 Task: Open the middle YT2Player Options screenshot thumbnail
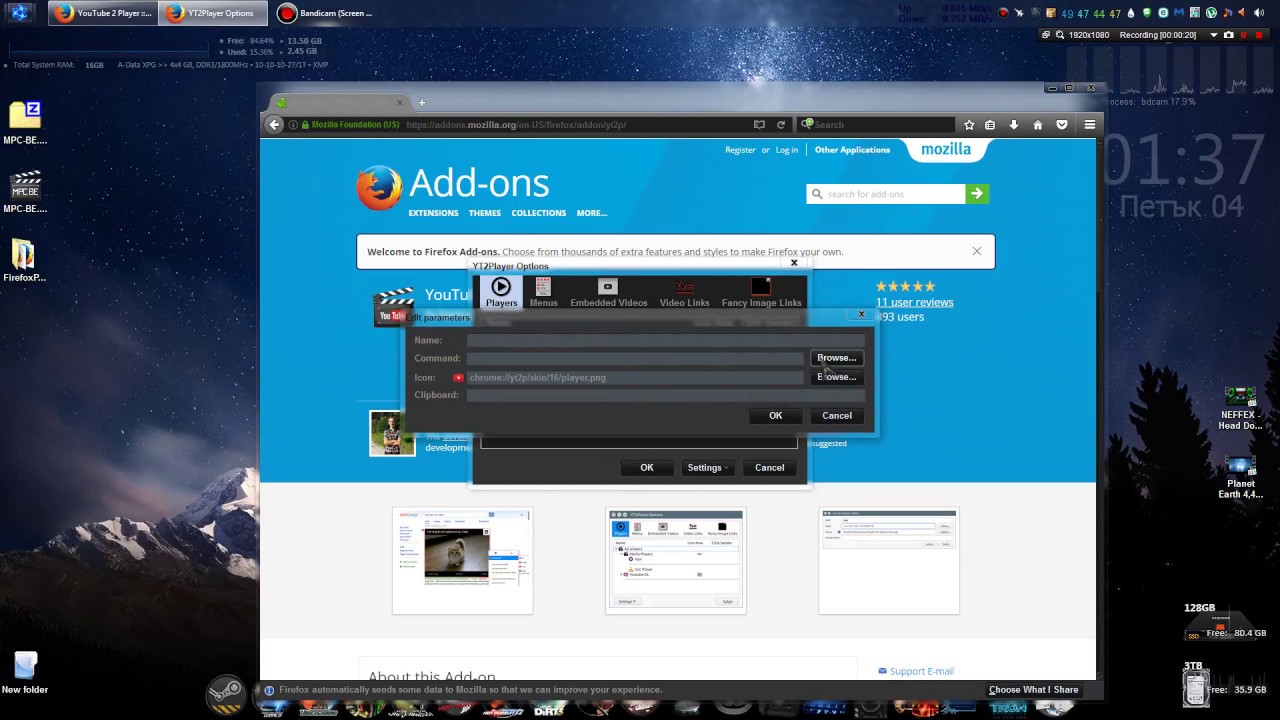click(675, 561)
